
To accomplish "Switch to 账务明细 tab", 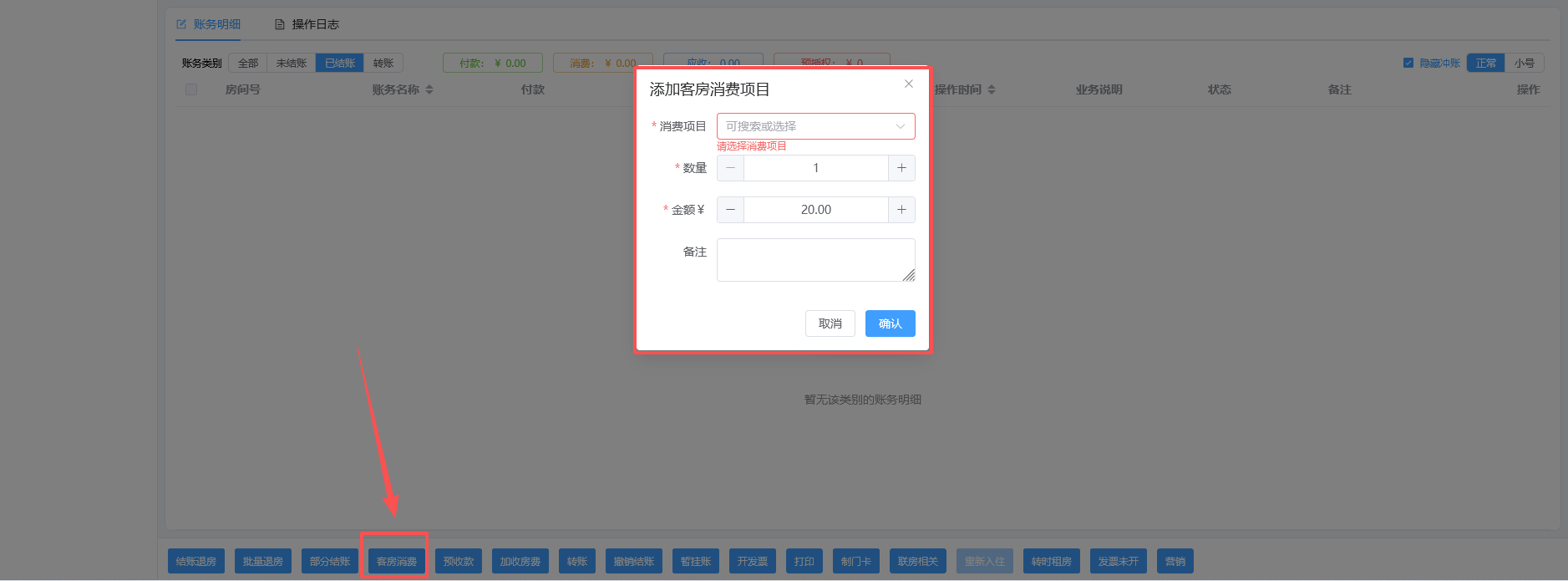I will pyautogui.click(x=208, y=24).
